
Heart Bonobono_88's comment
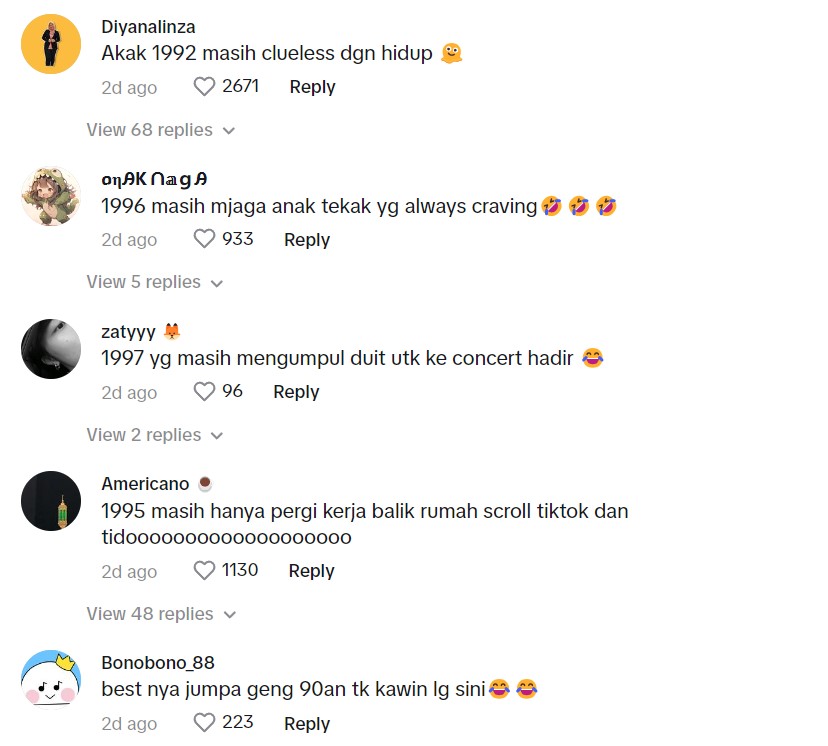pos(204,723)
